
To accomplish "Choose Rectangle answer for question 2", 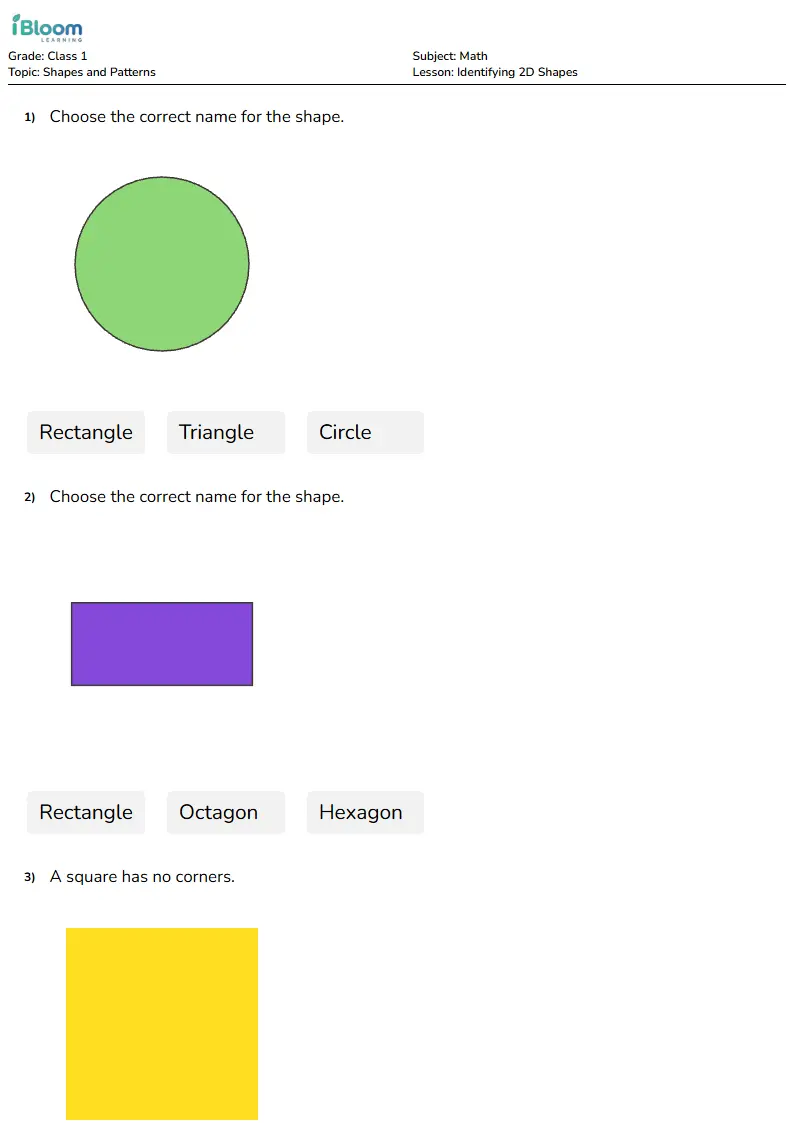I will [86, 812].
